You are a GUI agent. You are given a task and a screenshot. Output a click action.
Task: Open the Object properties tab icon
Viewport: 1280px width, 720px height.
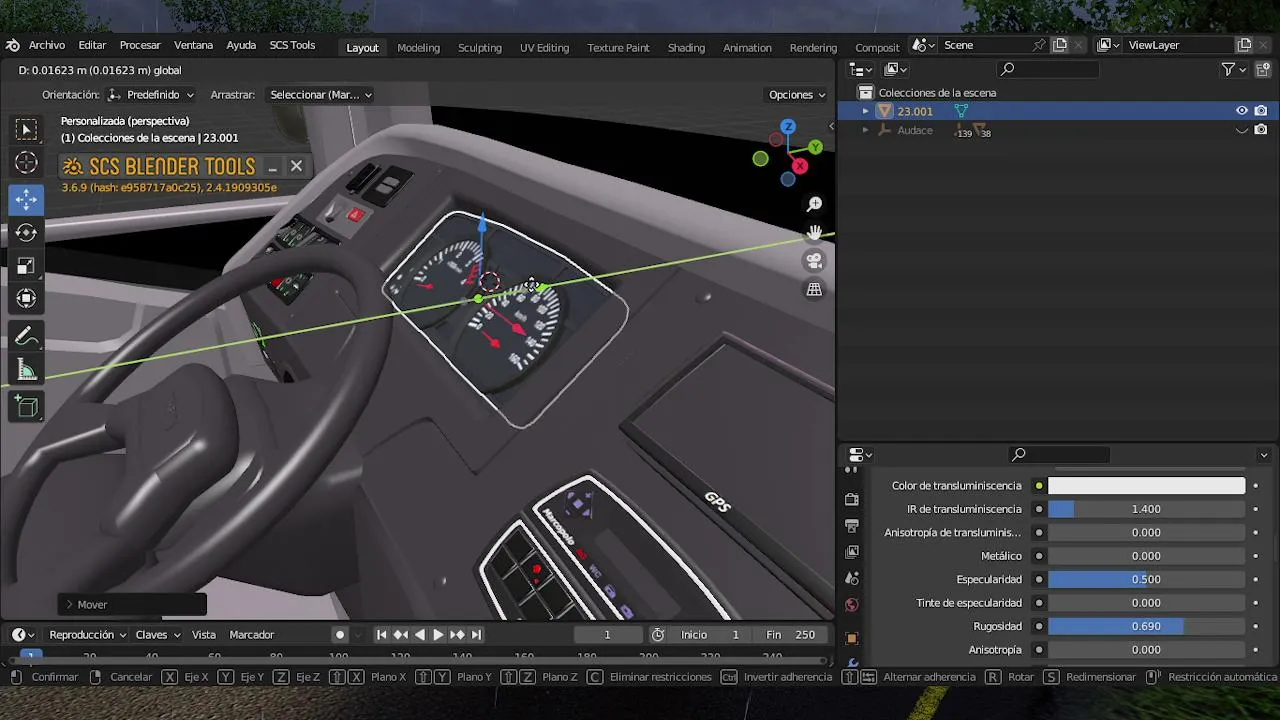coord(852,638)
